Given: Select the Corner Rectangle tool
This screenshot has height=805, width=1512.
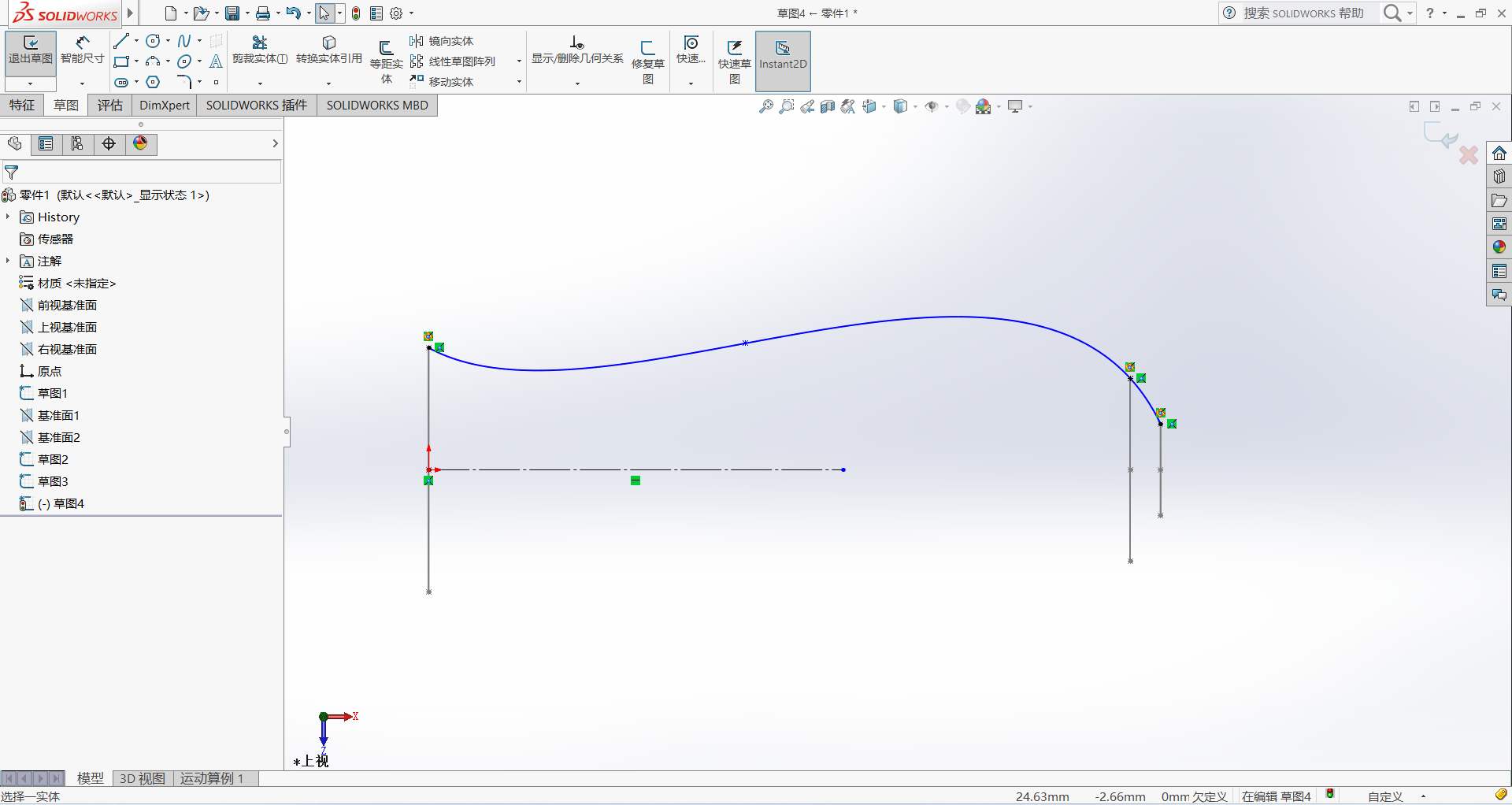Looking at the screenshot, I should click(121, 61).
